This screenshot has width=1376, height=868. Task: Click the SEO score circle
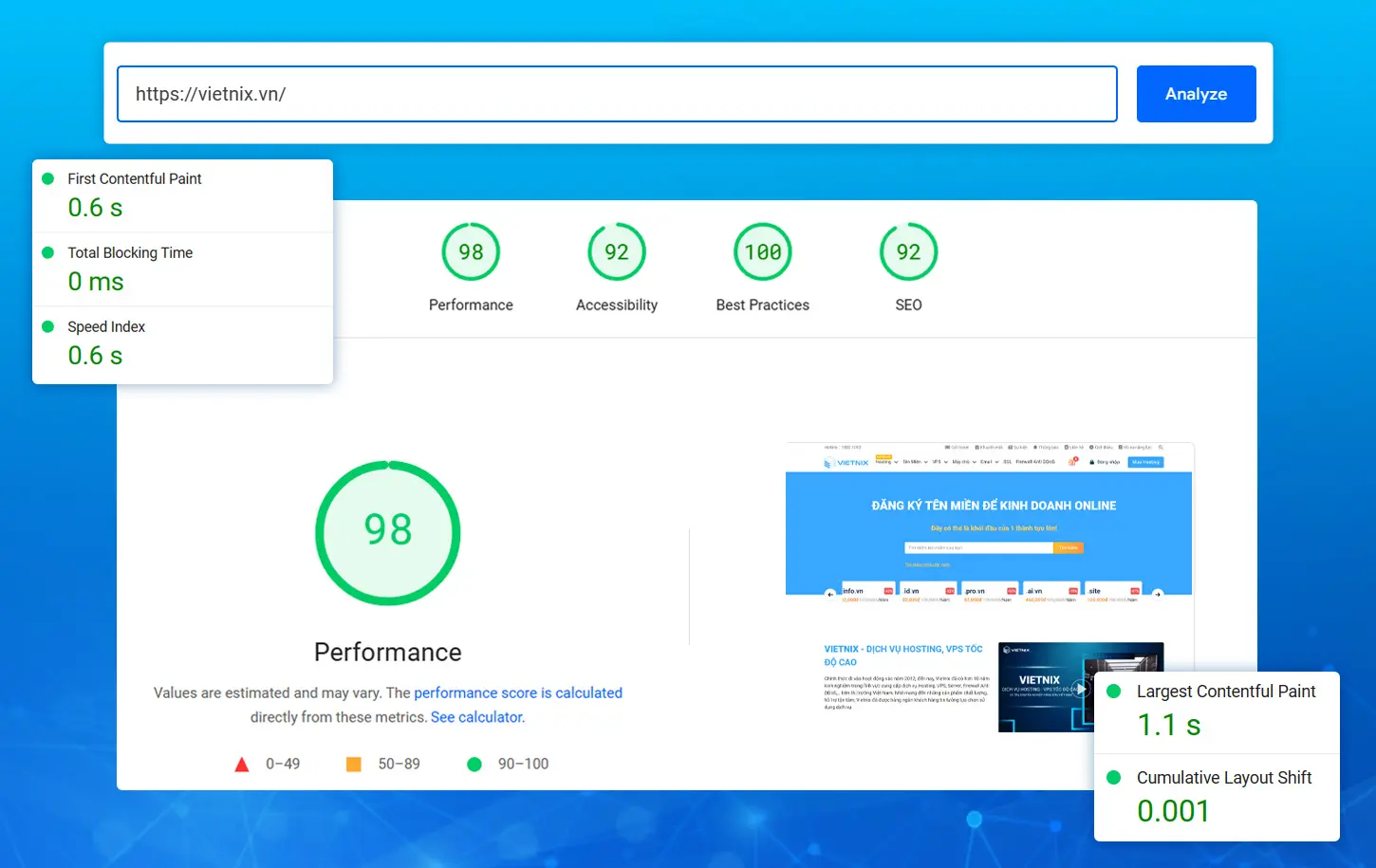[908, 251]
